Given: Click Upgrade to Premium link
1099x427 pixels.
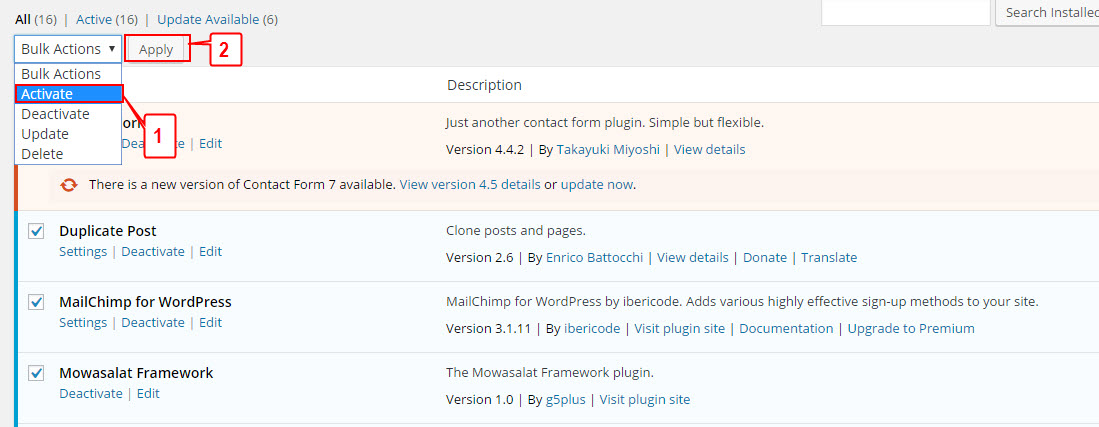Looking at the screenshot, I should tap(911, 328).
